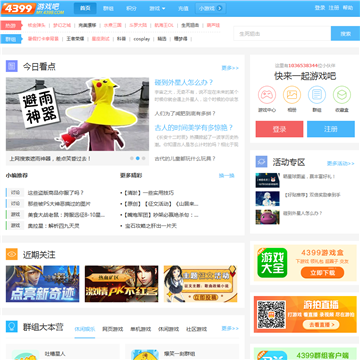Click the 游戏大全 green app icon
Image resolution: width=360 pixels, height=360 pixels.
(x=272, y=263)
